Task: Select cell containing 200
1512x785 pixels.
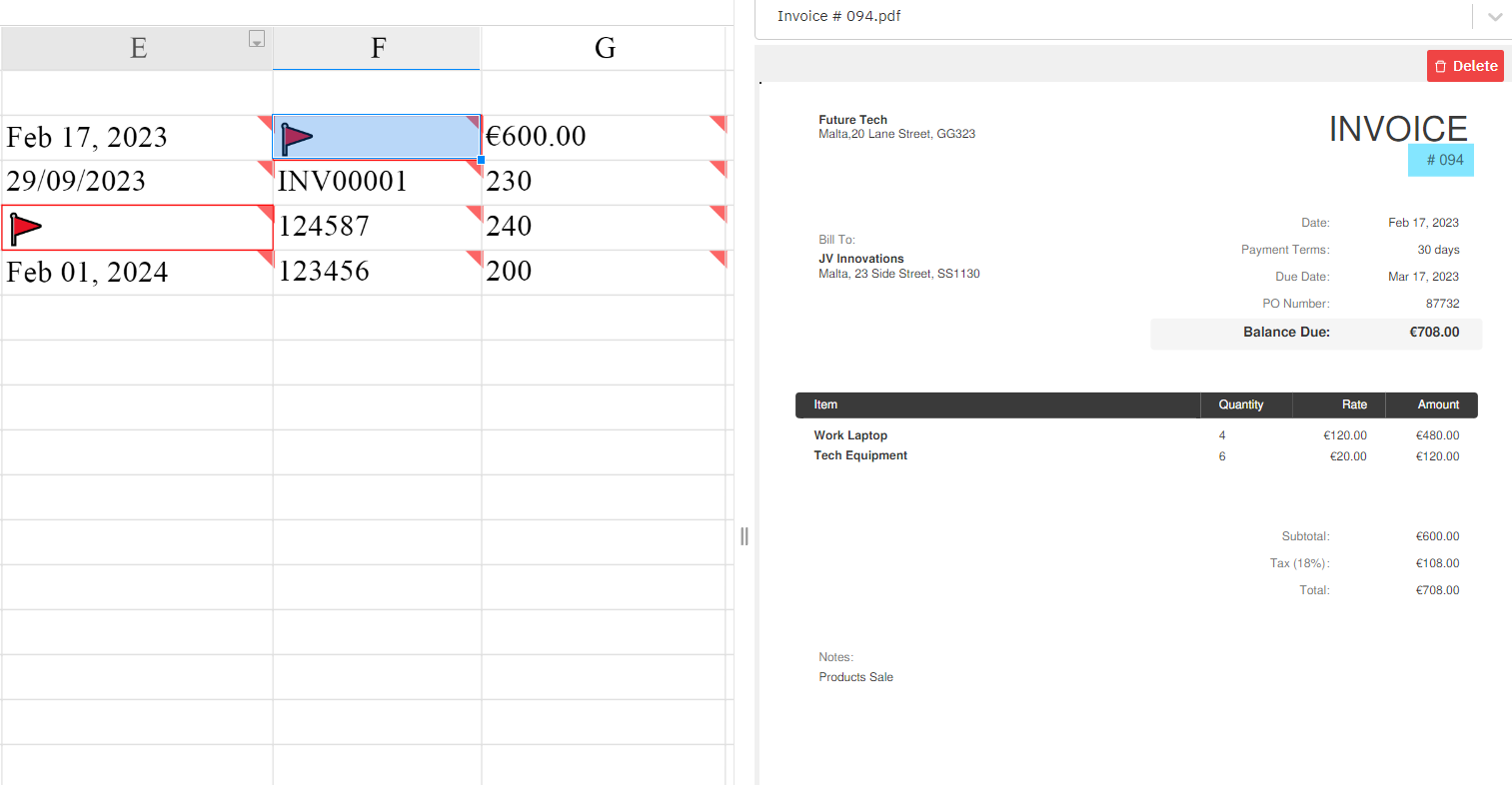Action: point(605,273)
